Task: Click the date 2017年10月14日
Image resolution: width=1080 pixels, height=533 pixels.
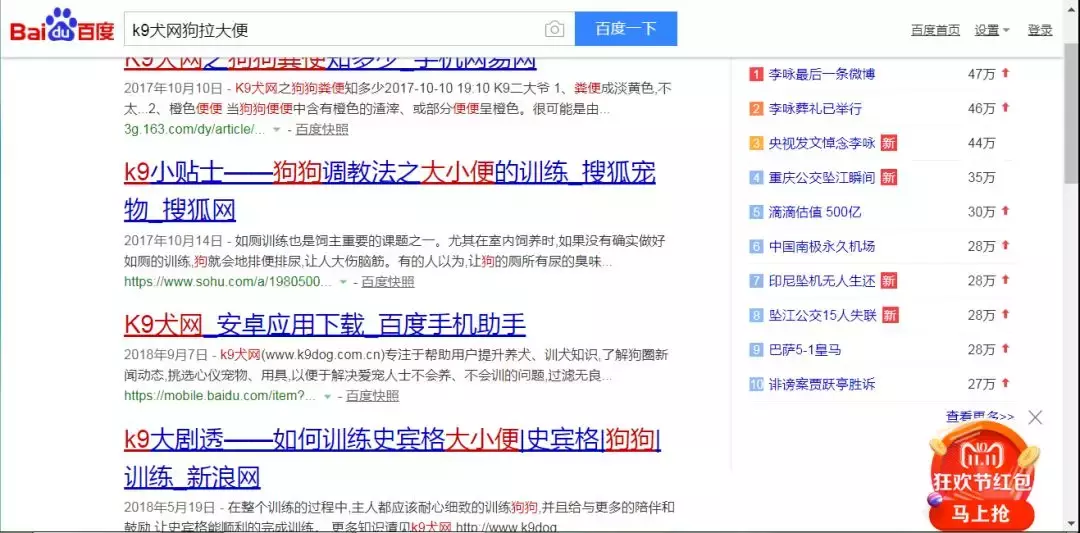Action: pyautogui.click(x=173, y=241)
